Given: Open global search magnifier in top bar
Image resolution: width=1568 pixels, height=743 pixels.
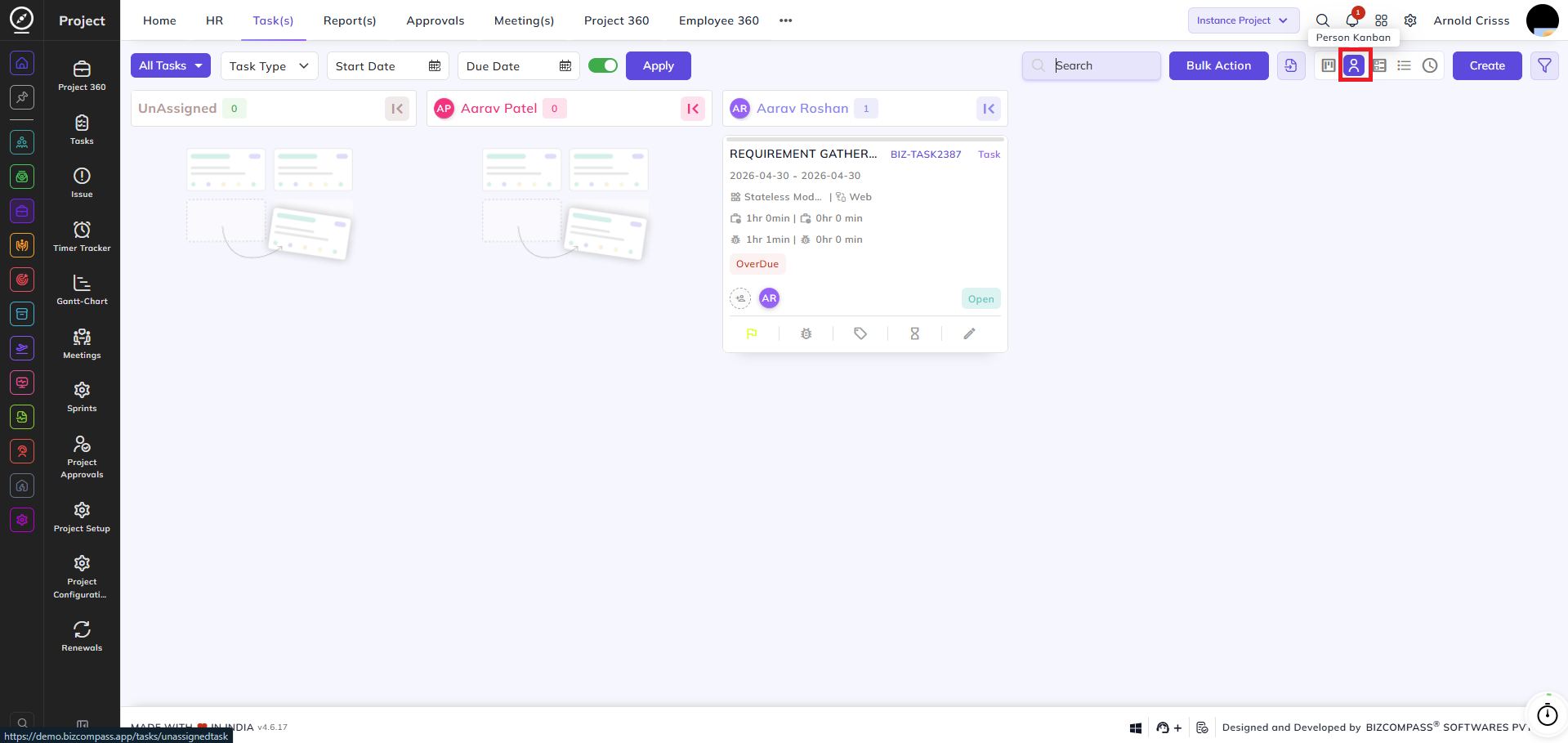Looking at the screenshot, I should tap(1322, 20).
